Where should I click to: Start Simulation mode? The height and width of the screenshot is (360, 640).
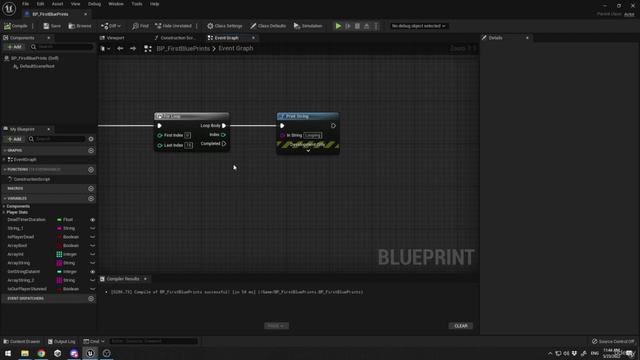click(308, 26)
